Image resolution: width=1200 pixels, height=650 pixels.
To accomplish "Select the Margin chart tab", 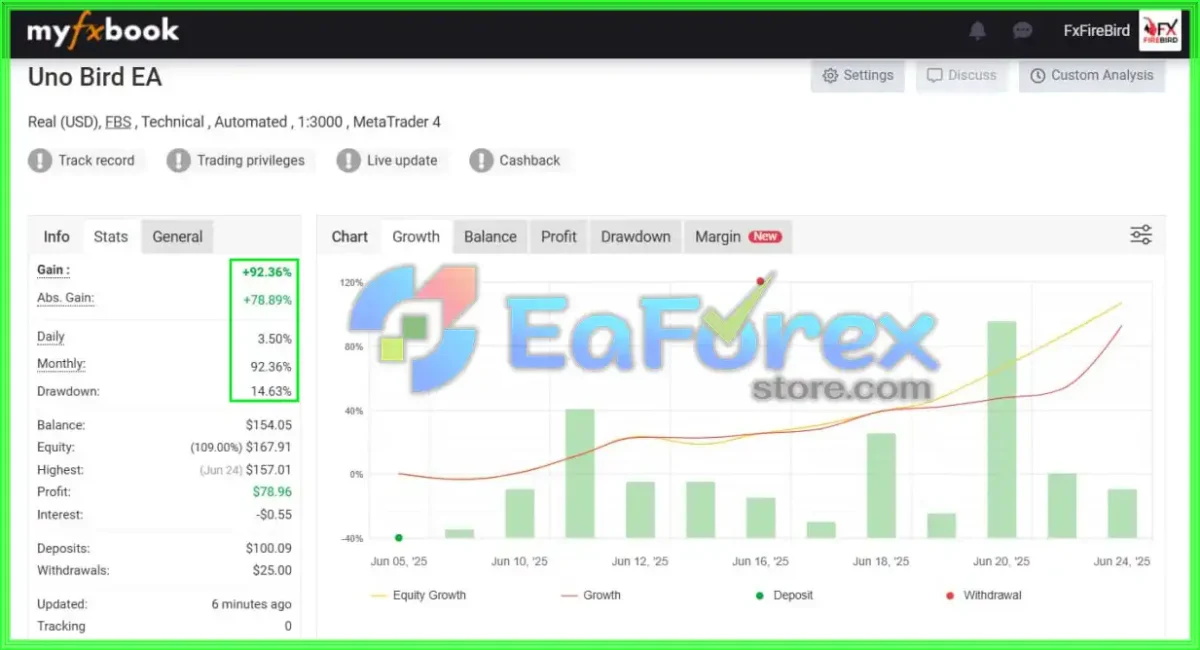I will 738,237.
